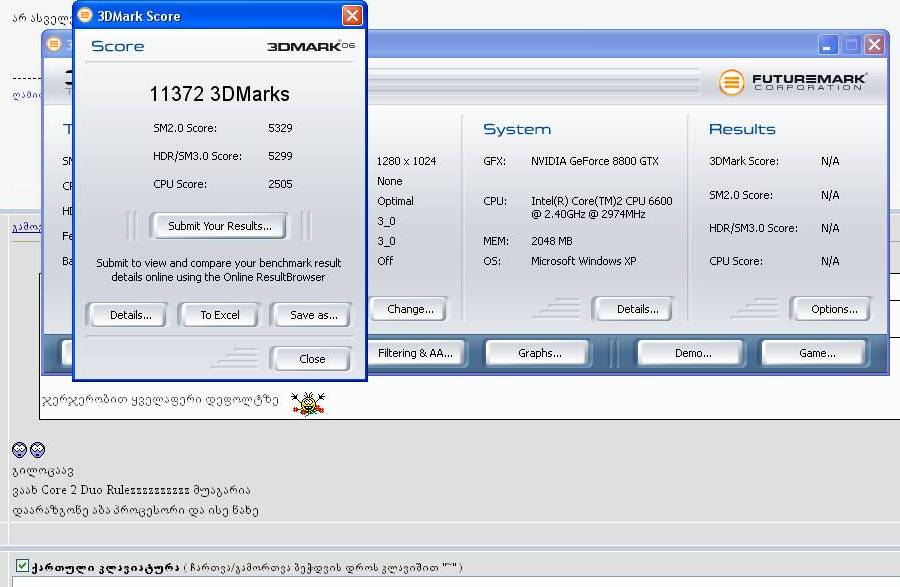
Task: Close the main 3DMark06 window
Action: [x=874, y=45]
